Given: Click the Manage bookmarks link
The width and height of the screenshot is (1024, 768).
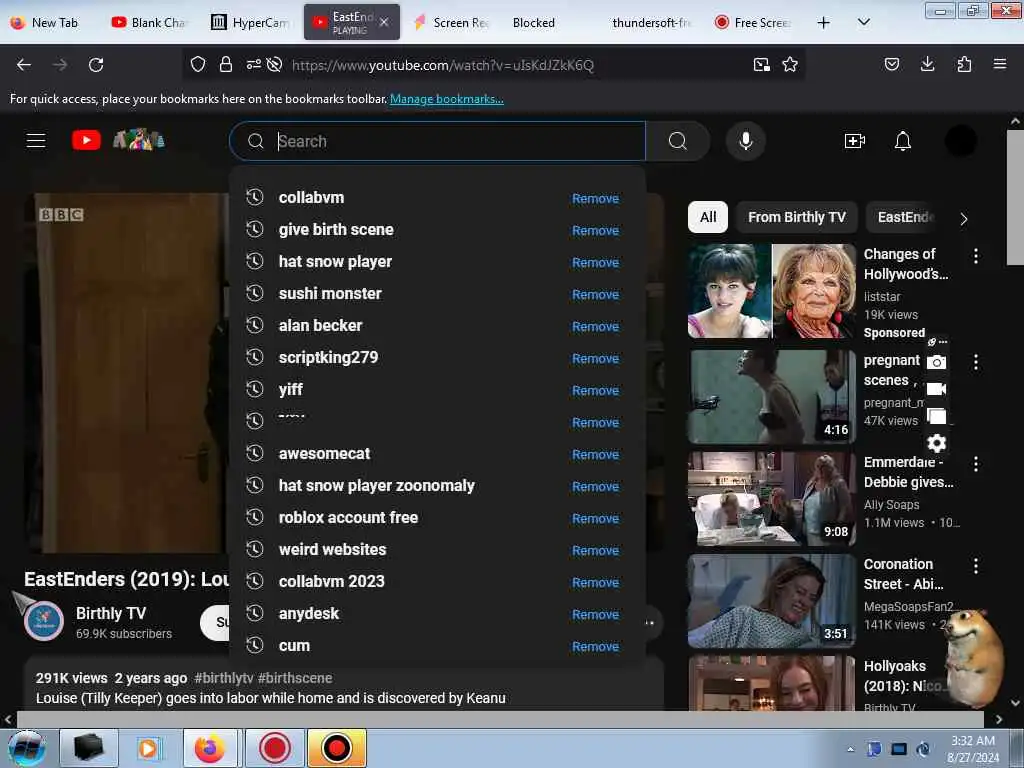Looking at the screenshot, I should (x=447, y=99).
